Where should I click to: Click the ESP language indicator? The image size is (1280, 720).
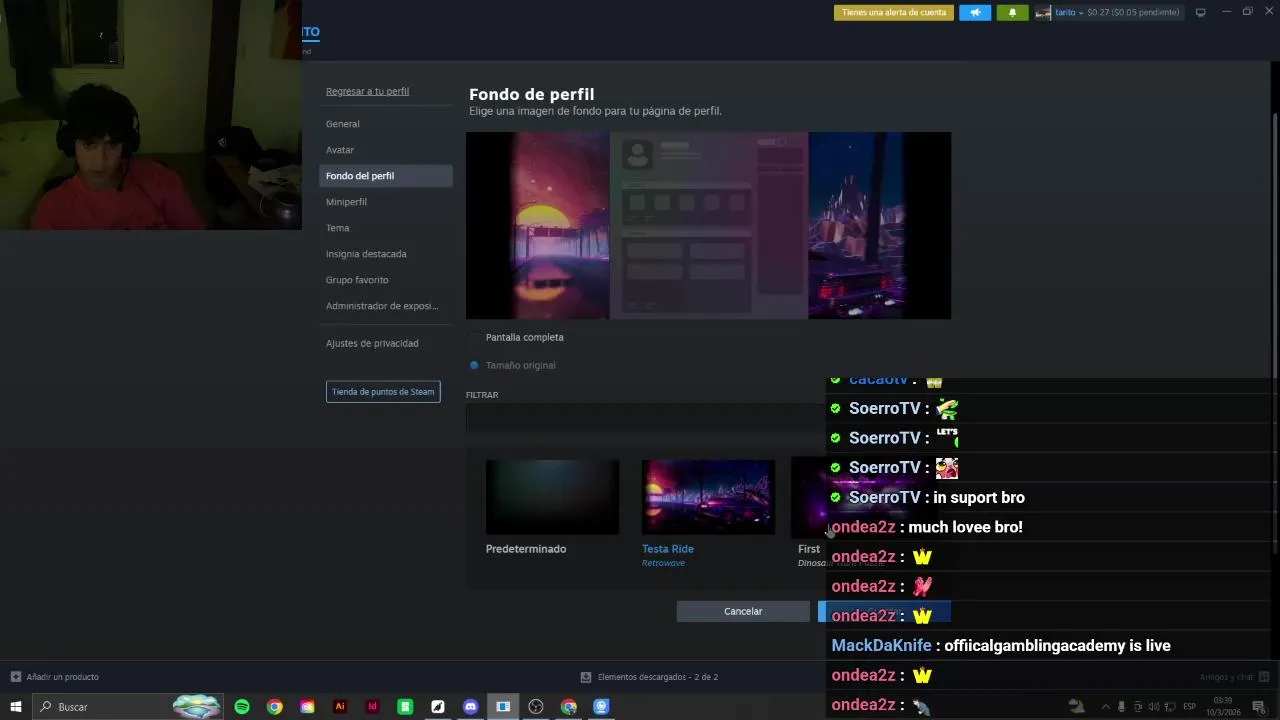[x=1190, y=707]
